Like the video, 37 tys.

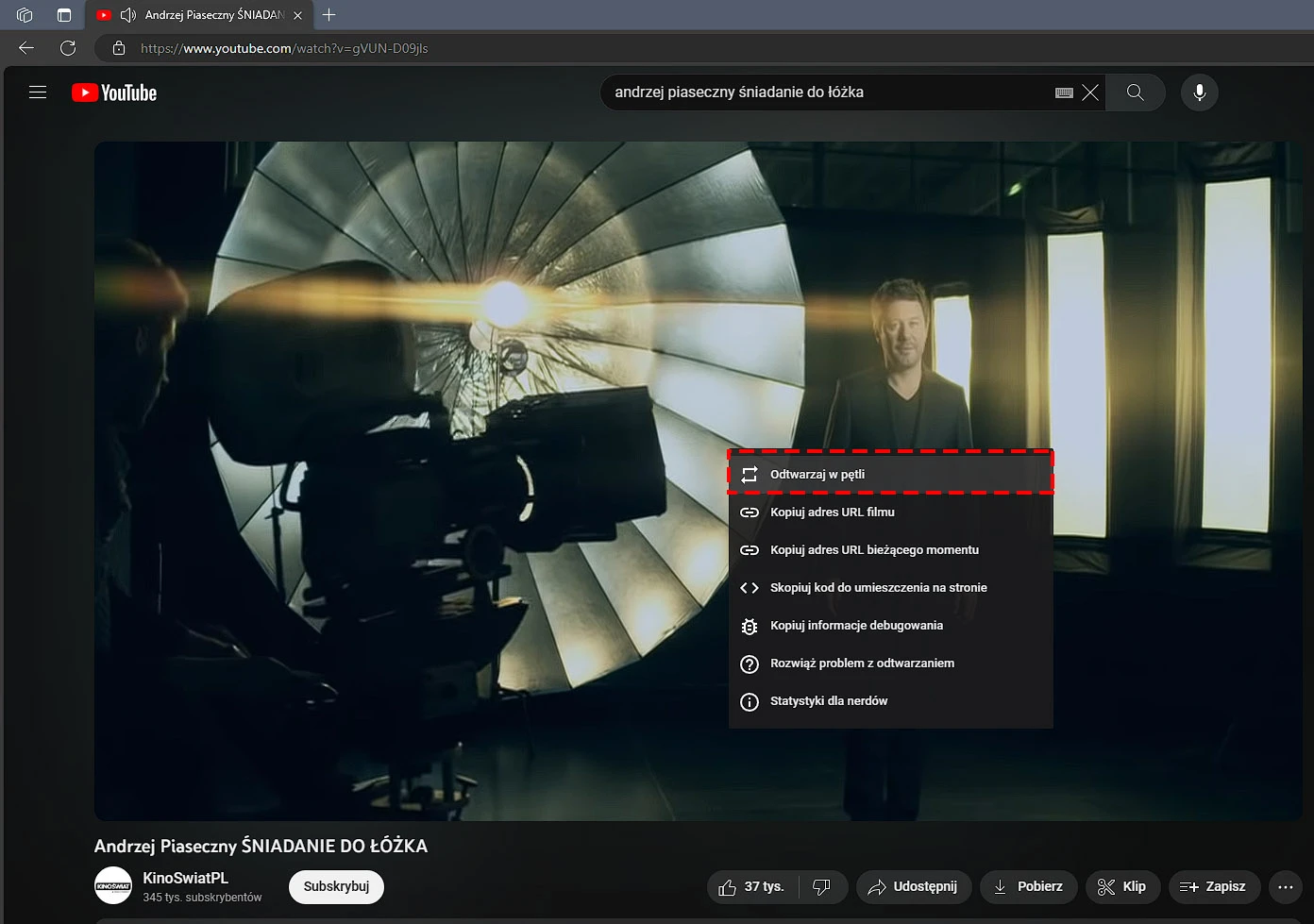[x=752, y=887]
